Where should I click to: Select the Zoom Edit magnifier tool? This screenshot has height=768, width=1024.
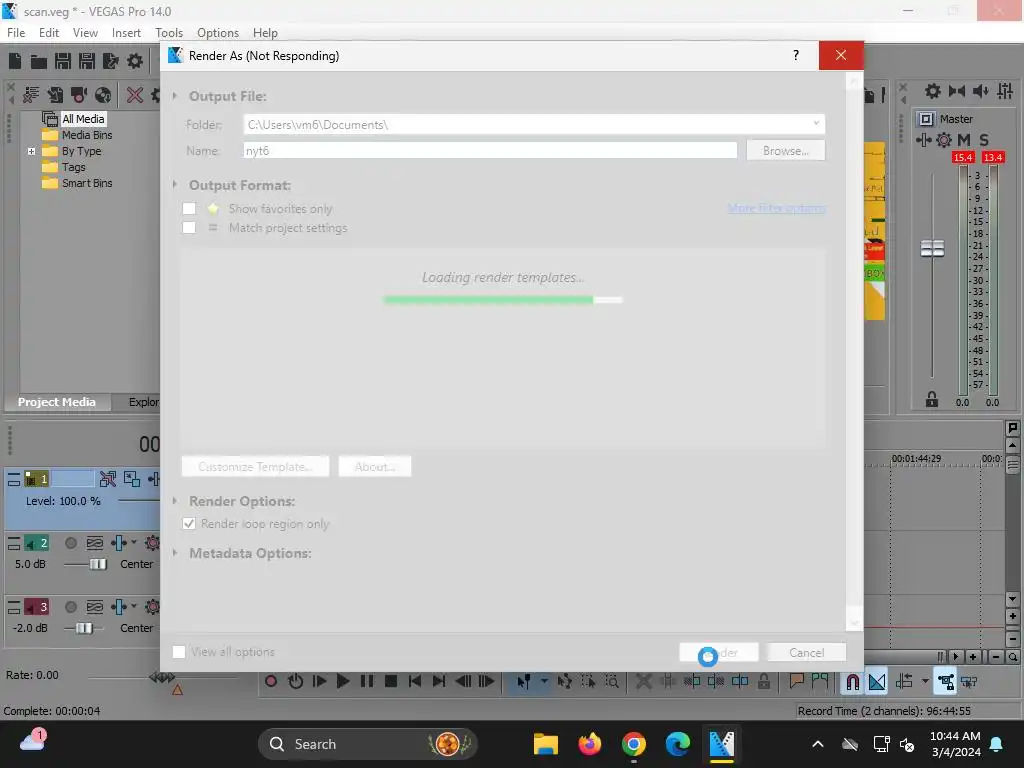[x=612, y=682]
